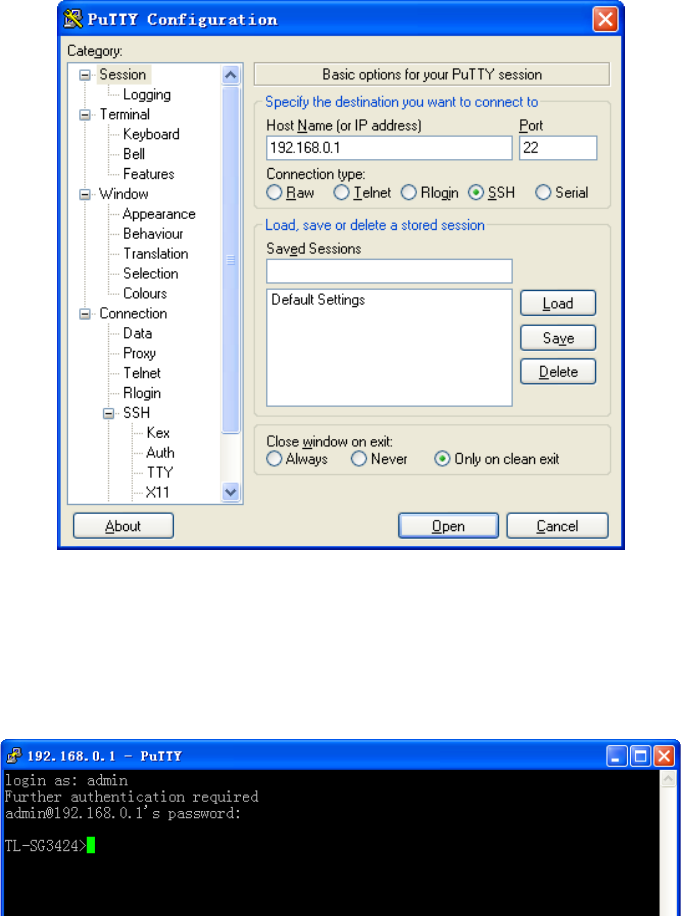Maximize the 192.168.0.1 PuTTY terminal window
681x916 pixels.
click(x=640, y=757)
